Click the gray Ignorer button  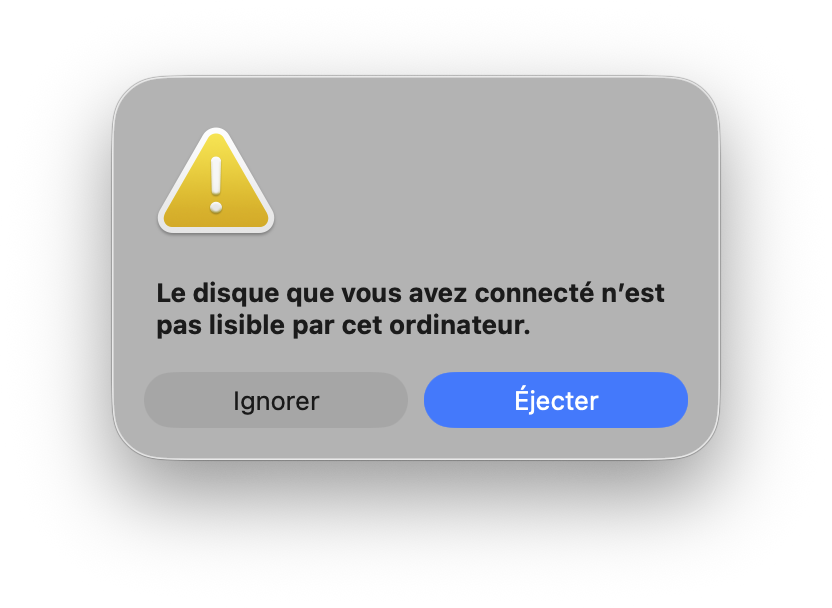pyautogui.click(x=276, y=400)
